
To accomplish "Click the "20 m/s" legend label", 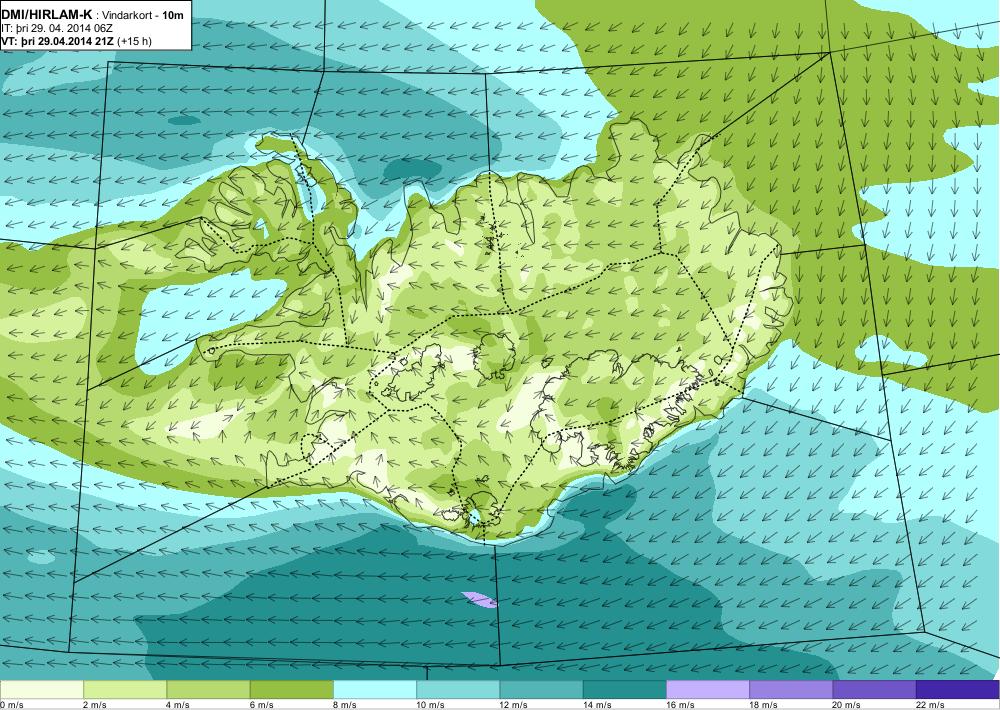I will pyautogui.click(x=847, y=705).
